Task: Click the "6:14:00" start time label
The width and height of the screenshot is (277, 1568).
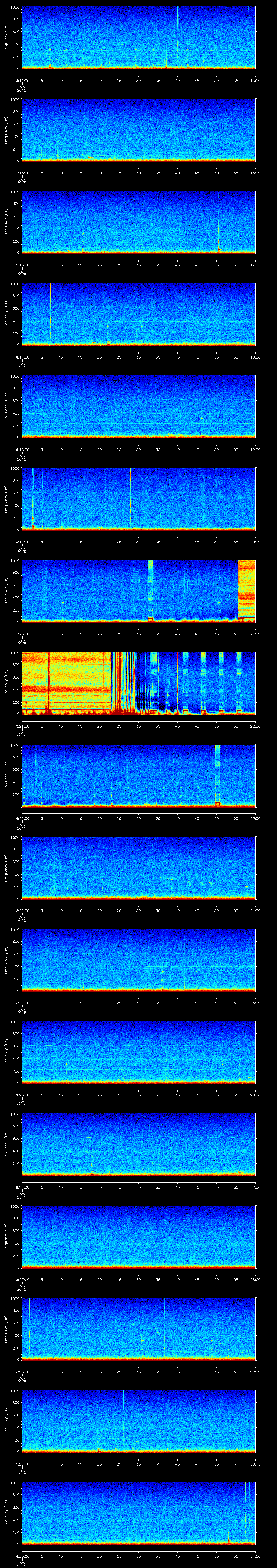Action: coord(22,80)
